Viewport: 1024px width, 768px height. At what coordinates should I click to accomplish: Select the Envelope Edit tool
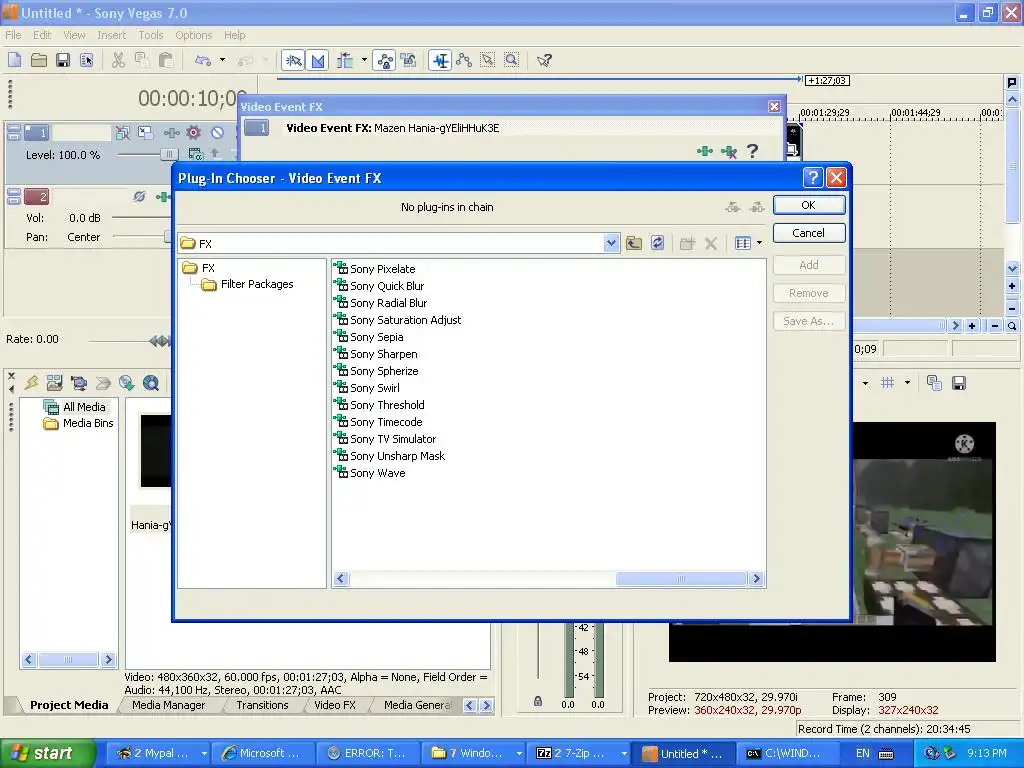tap(464, 61)
